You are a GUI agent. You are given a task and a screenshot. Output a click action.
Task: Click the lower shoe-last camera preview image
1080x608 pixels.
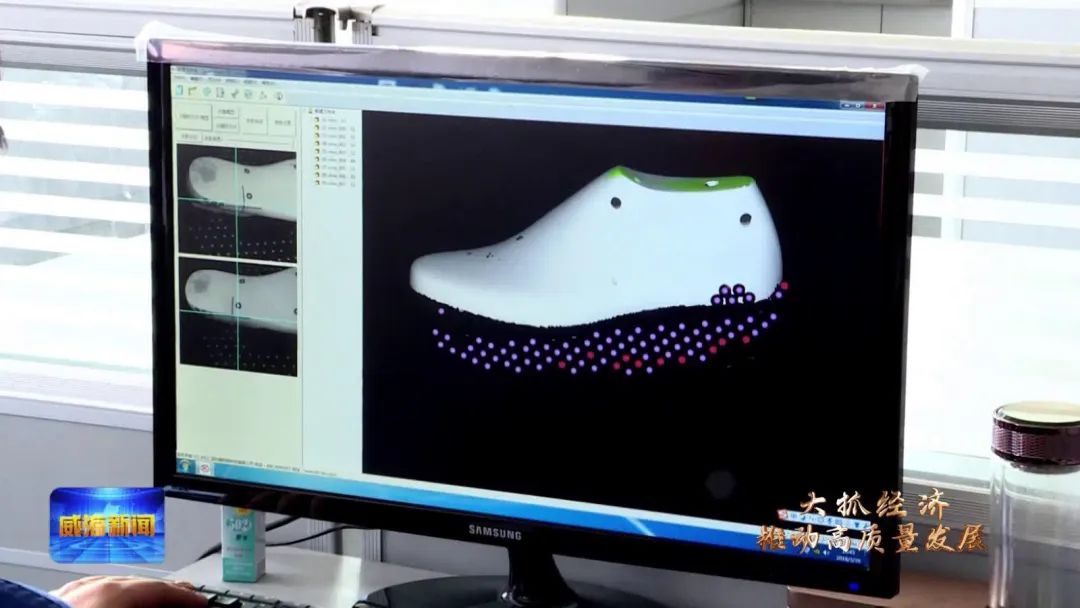pyautogui.click(x=238, y=317)
